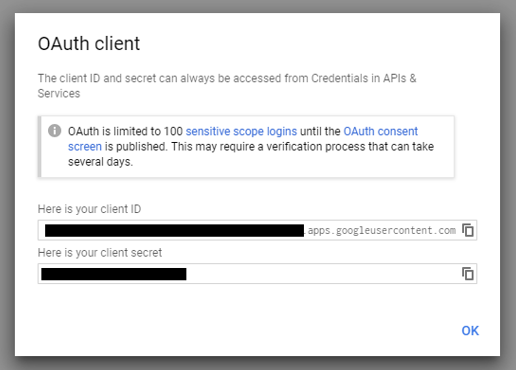
Task: Copy the client ID to clipboard
Action: point(468,230)
